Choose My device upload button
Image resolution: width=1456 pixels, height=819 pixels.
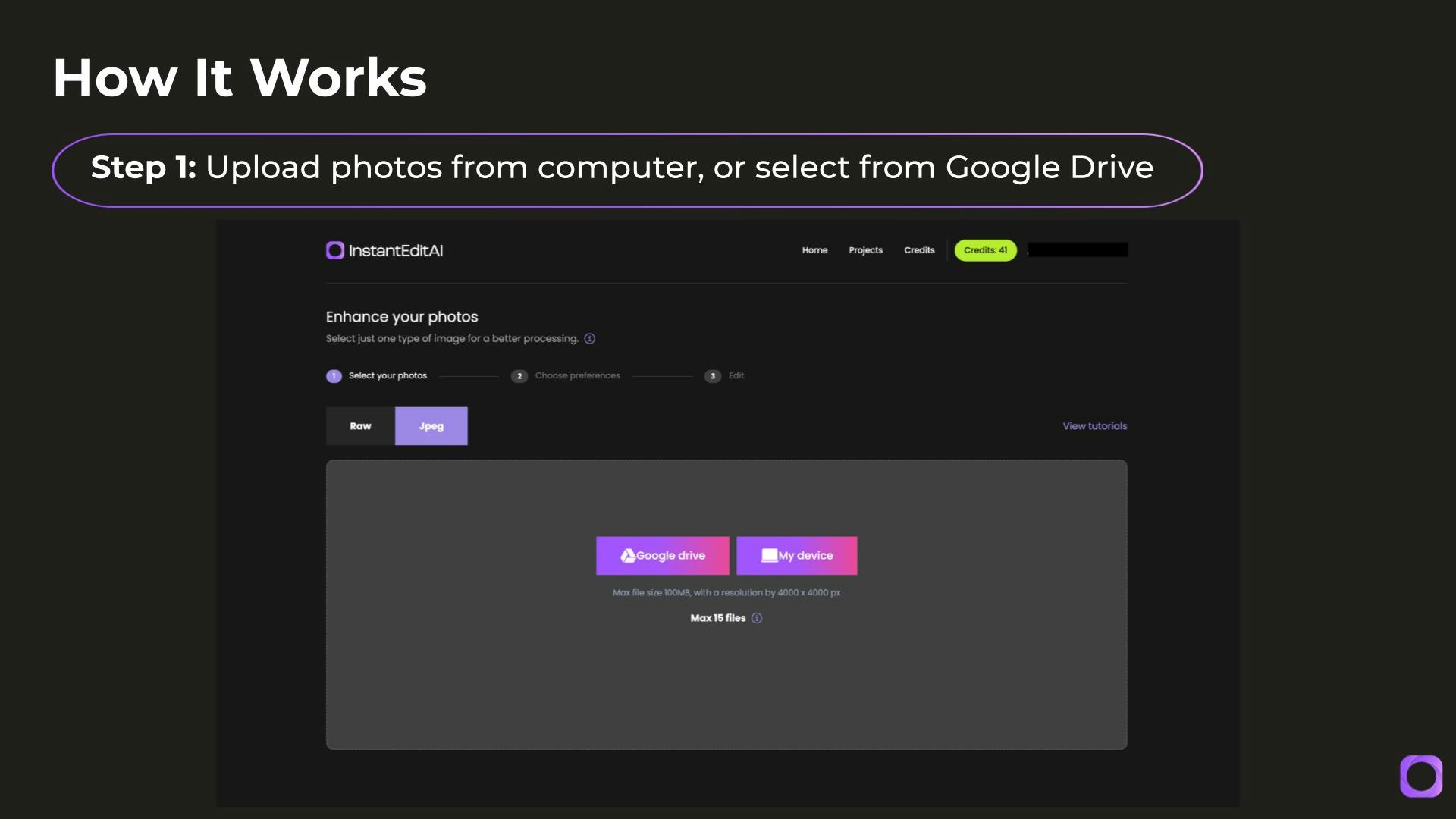[796, 556]
